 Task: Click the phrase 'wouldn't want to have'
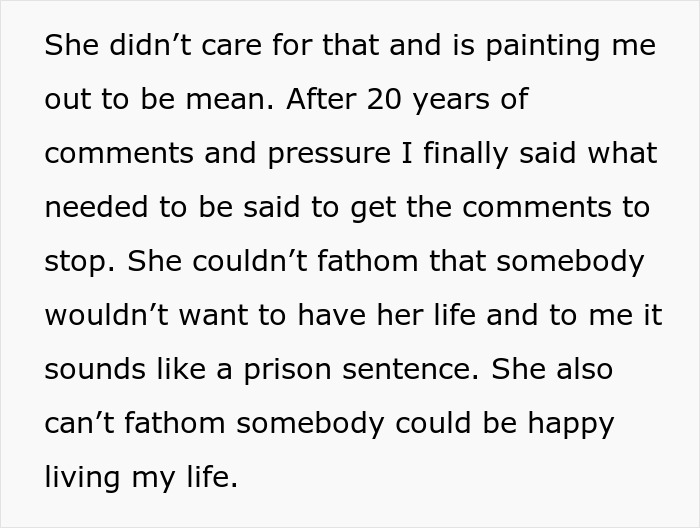pos(205,315)
